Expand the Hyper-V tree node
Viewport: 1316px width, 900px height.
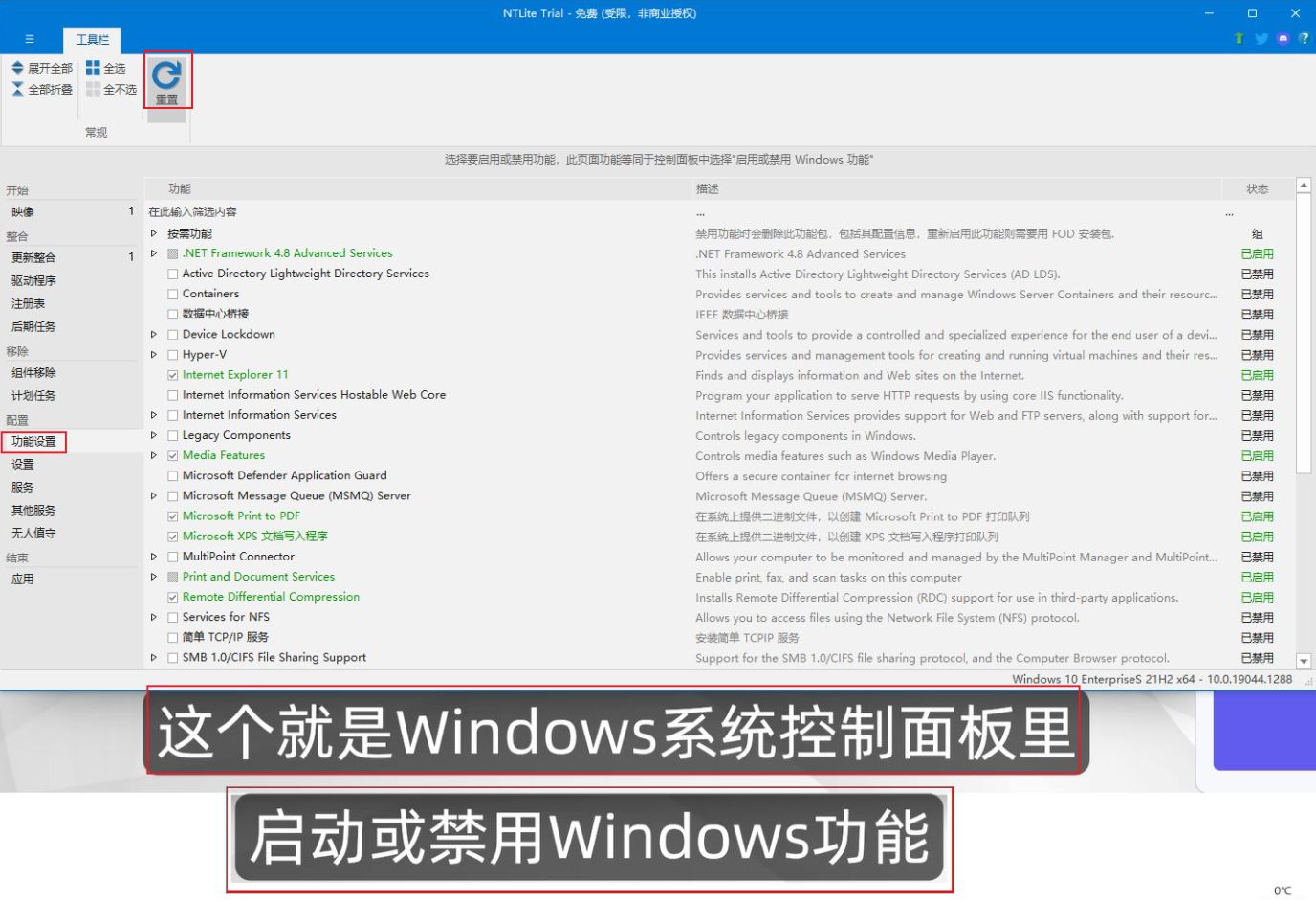pyautogui.click(x=154, y=355)
